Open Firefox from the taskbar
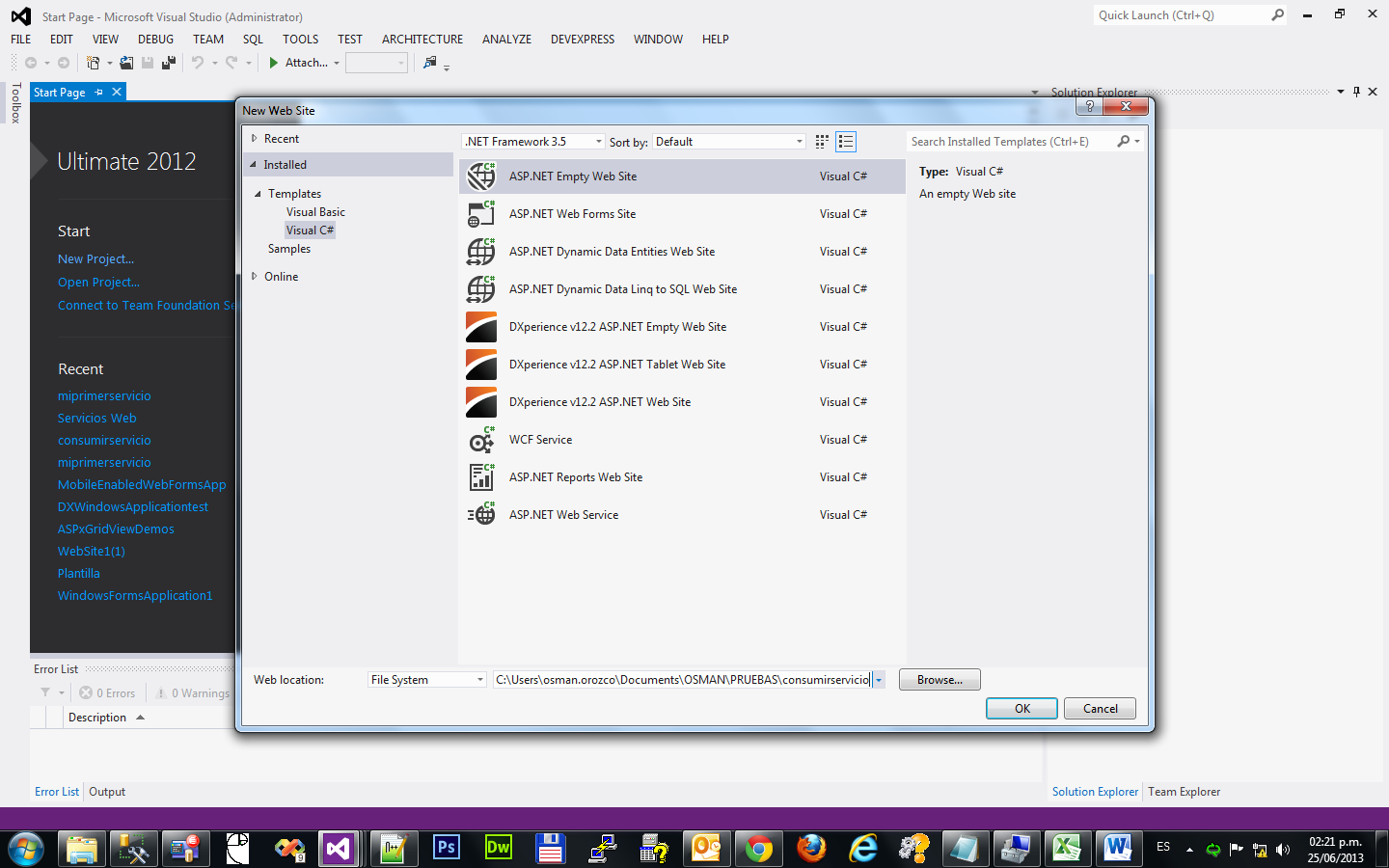Image resolution: width=1389 pixels, height=868 pixels. click(811, 848)
